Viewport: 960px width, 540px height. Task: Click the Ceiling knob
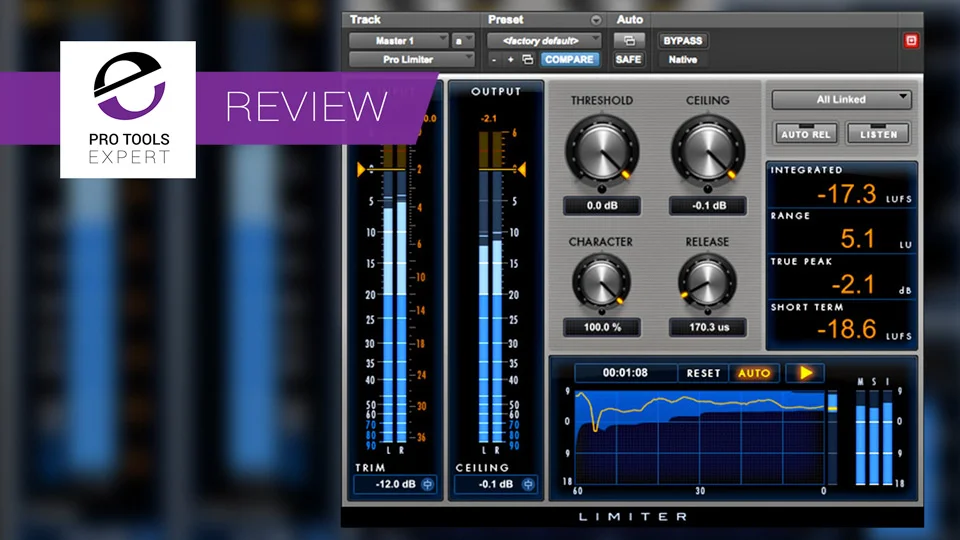[708, 151]
